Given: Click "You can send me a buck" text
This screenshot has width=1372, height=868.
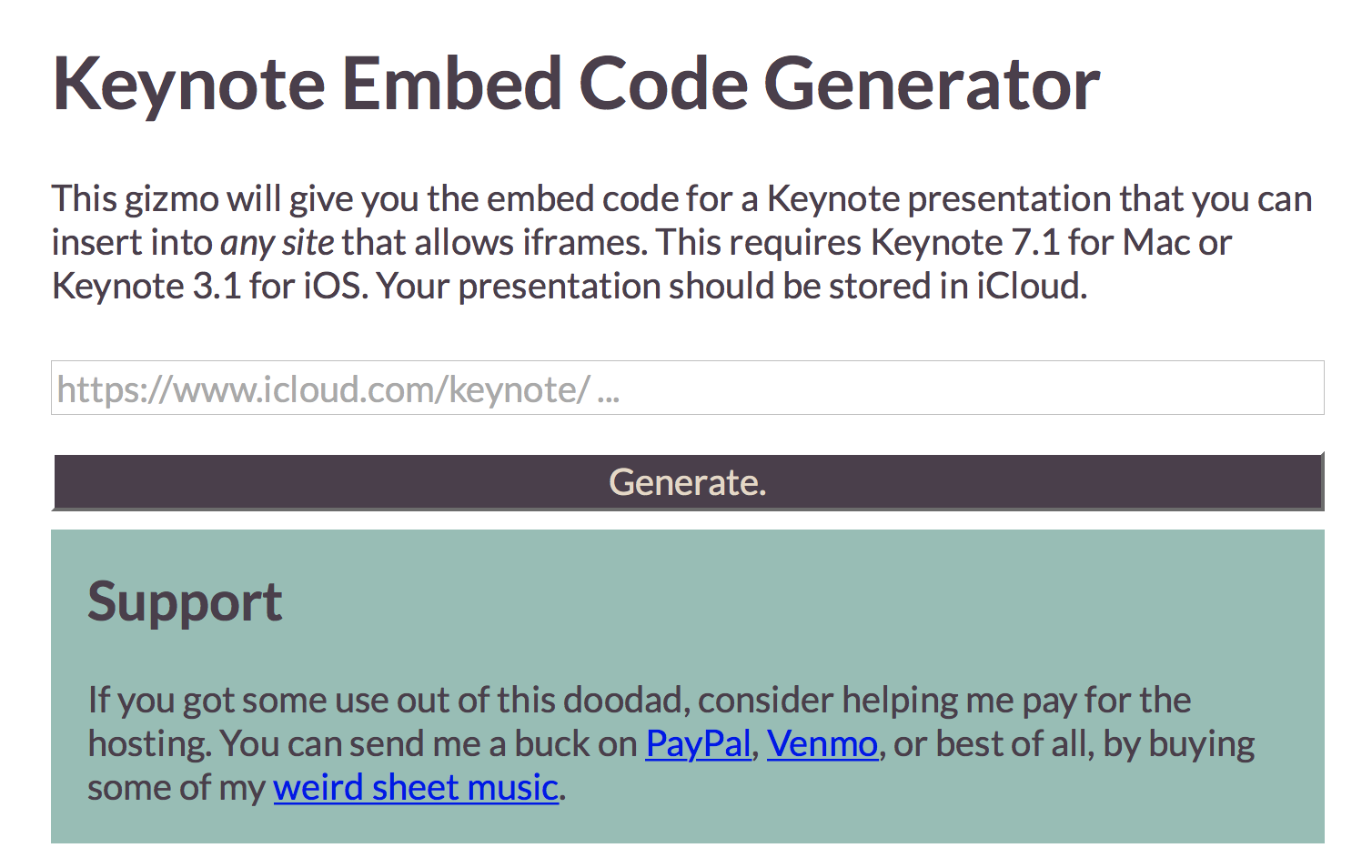Looking at the screenshot, I should 428,744.
